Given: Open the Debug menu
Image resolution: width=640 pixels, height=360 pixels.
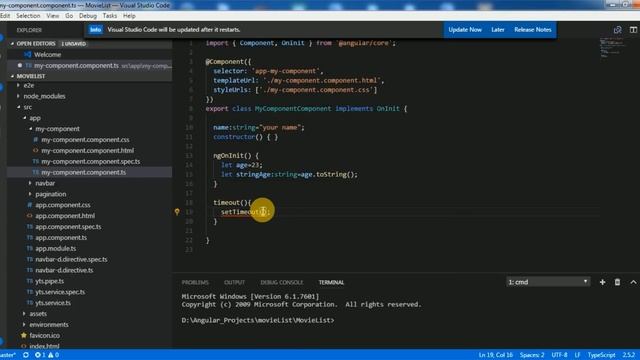Looking at the screenshot, I should (x=88, y=16).
